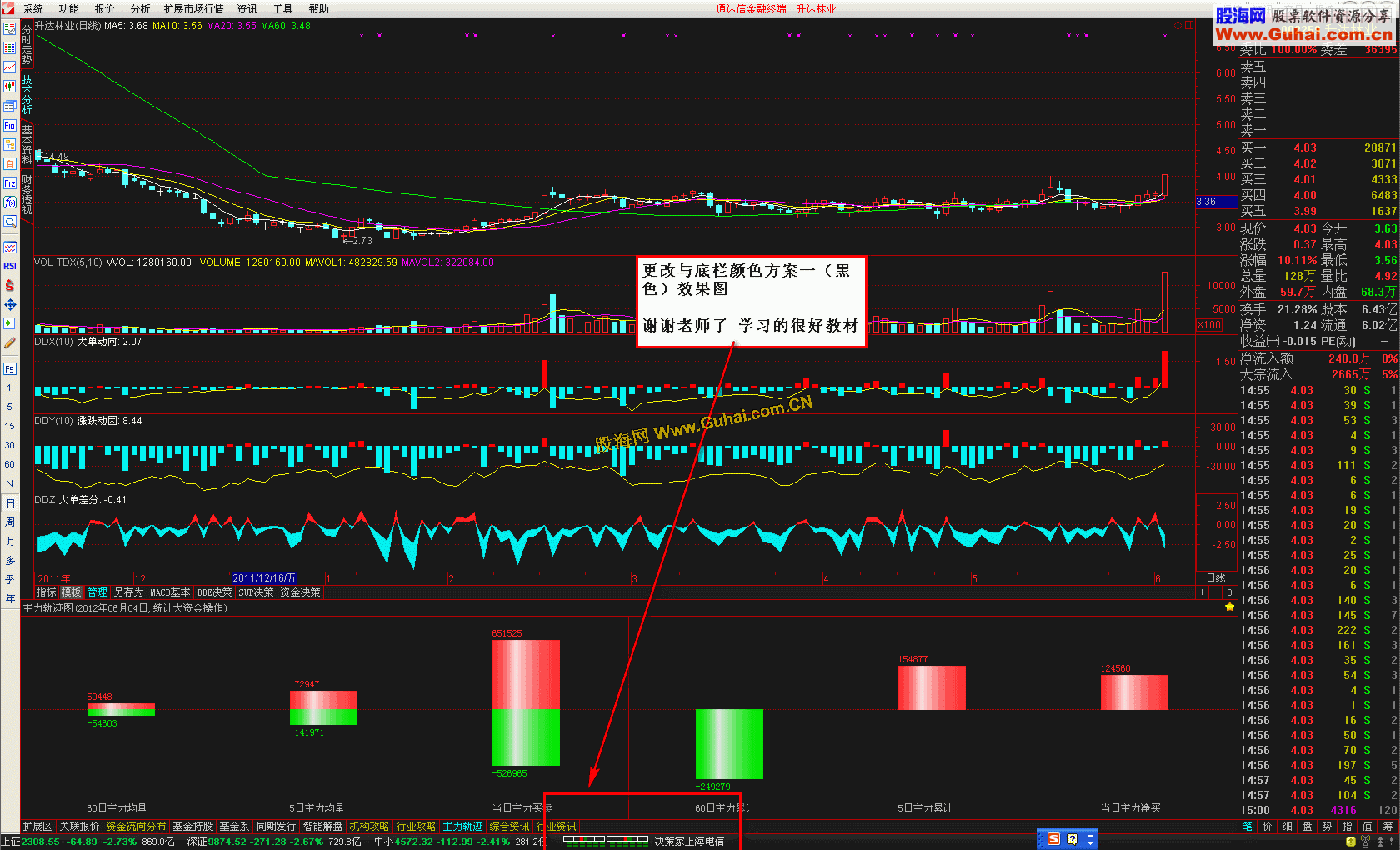Switch to the 笔 tick tab
Image resolution: width=1400 pixels, height=850 pixels.
[1247, 827]
